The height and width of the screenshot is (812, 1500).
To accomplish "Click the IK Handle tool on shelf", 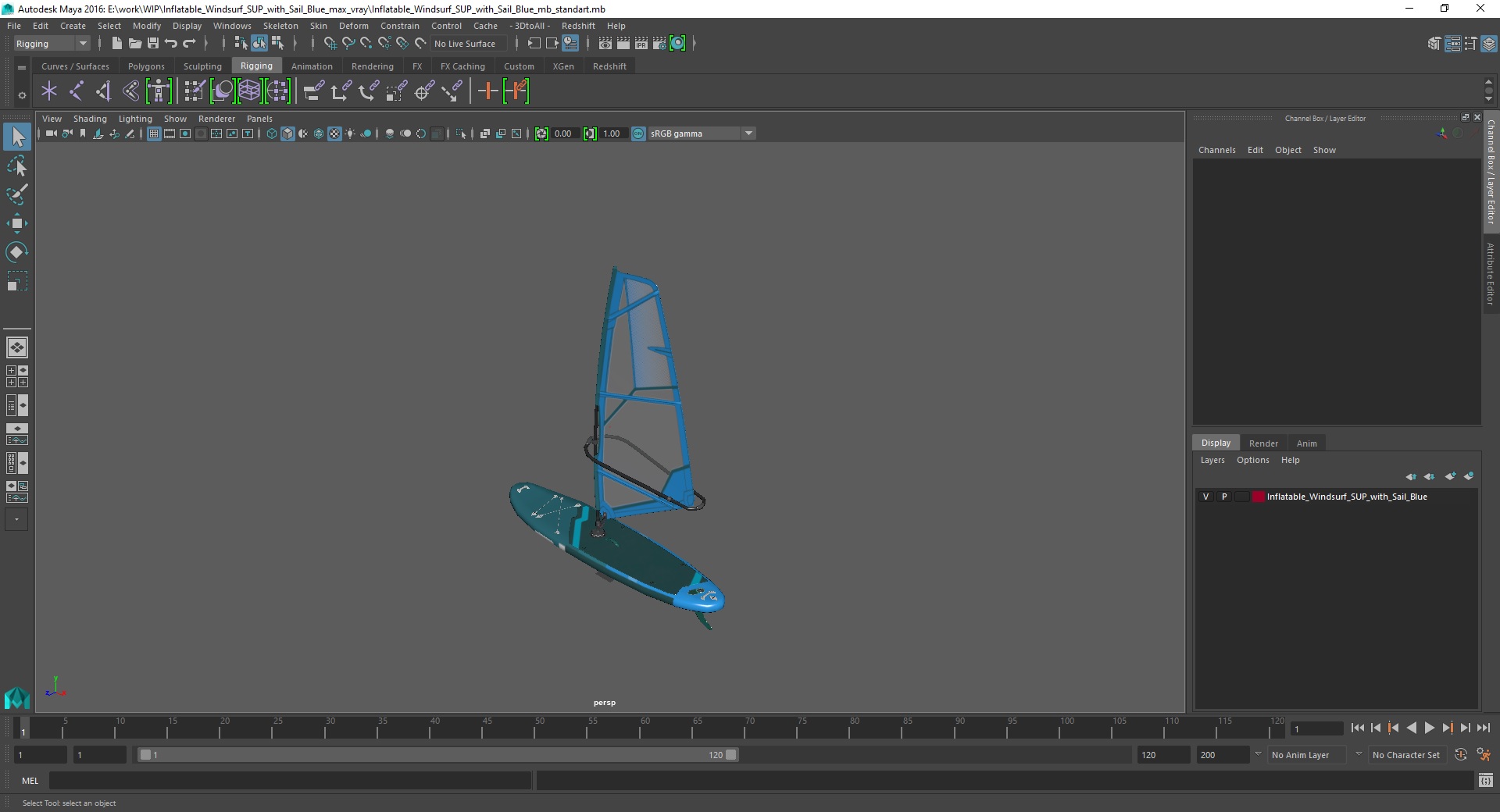I will [104, 91].
